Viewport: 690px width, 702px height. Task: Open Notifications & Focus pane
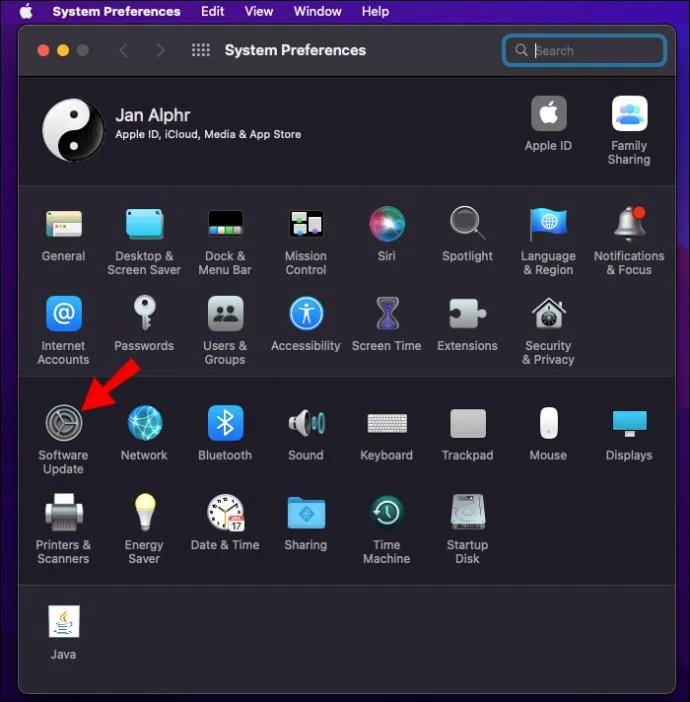click(x=629, y=224)
